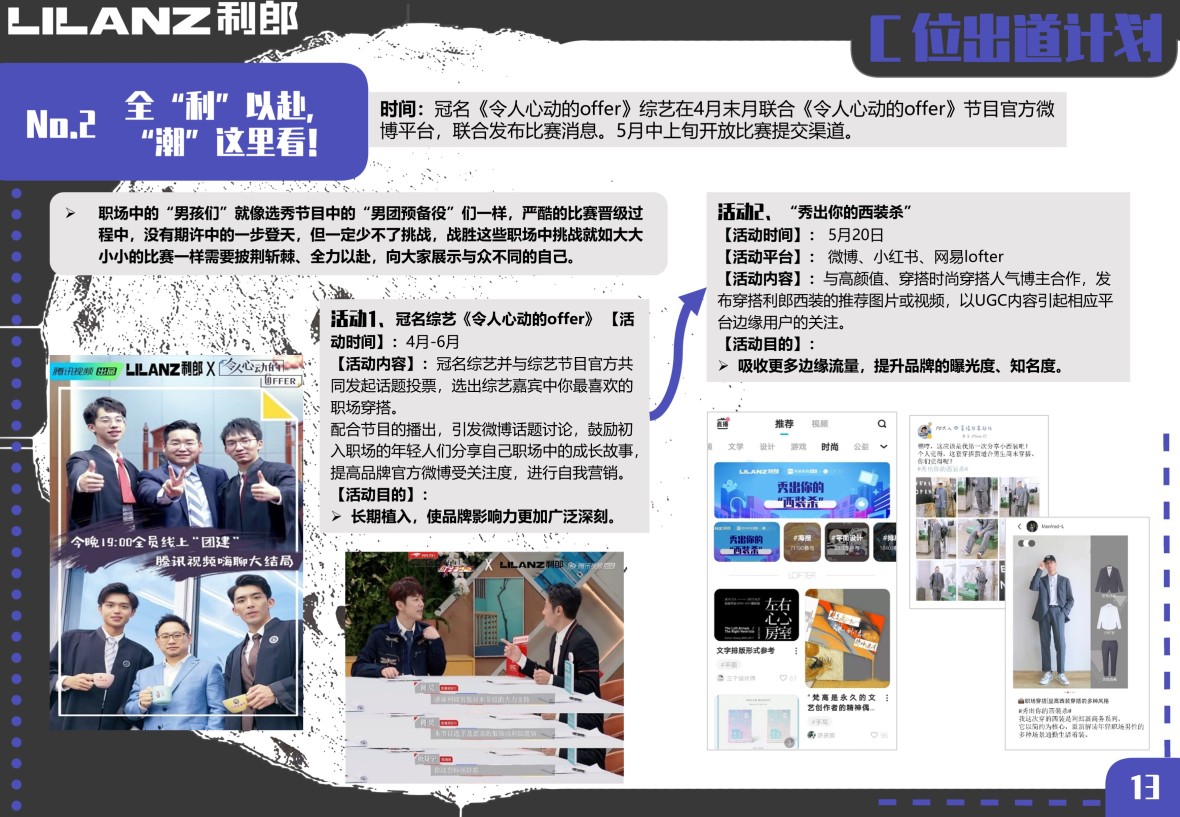Select the 文学 category tab
Image resolution: width=1180 pixels, height=817 pixels.
pyautogui.click(x=735, y=447)
